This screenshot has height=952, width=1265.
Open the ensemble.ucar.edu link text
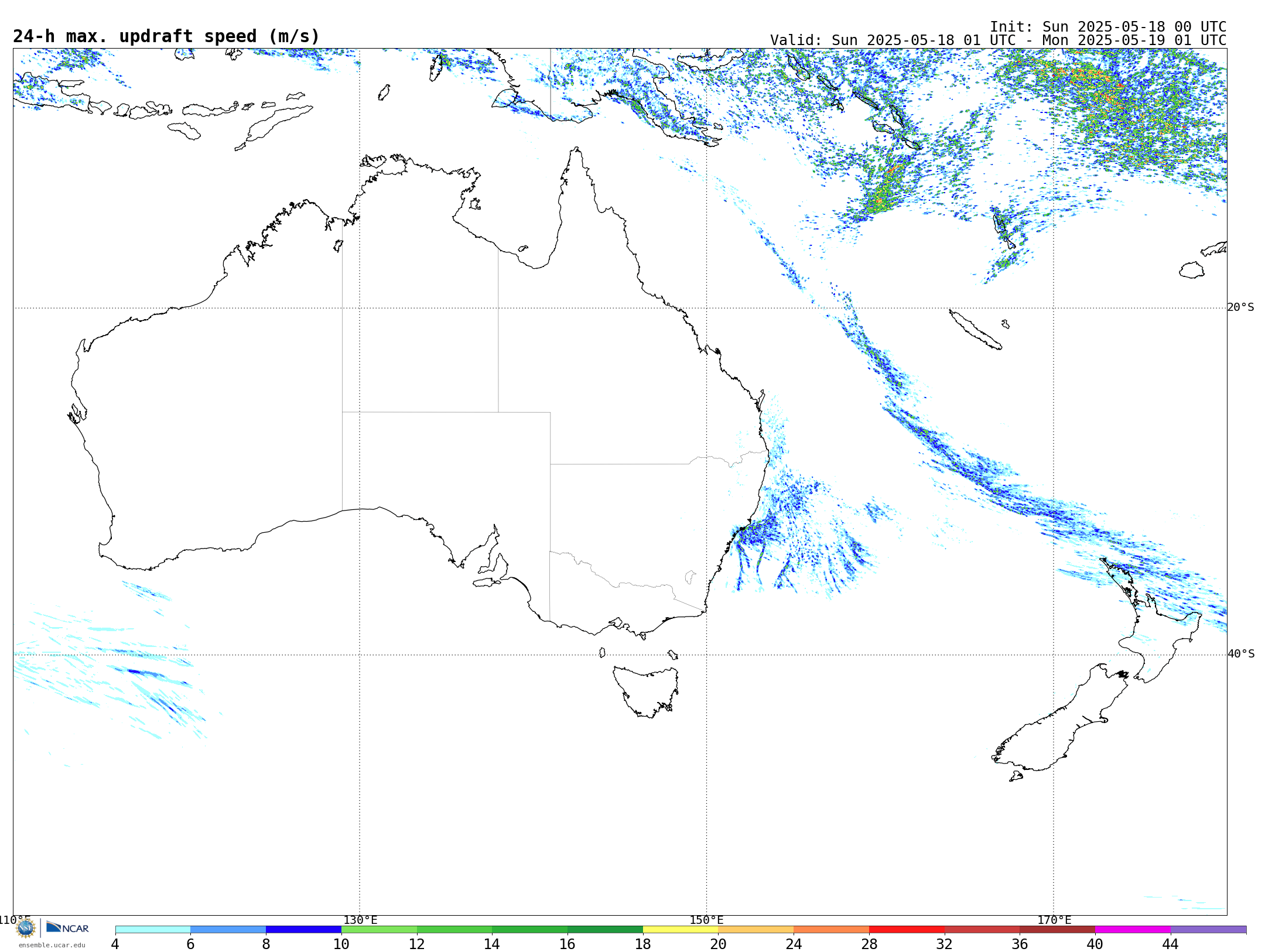click(x=52, y=945)
